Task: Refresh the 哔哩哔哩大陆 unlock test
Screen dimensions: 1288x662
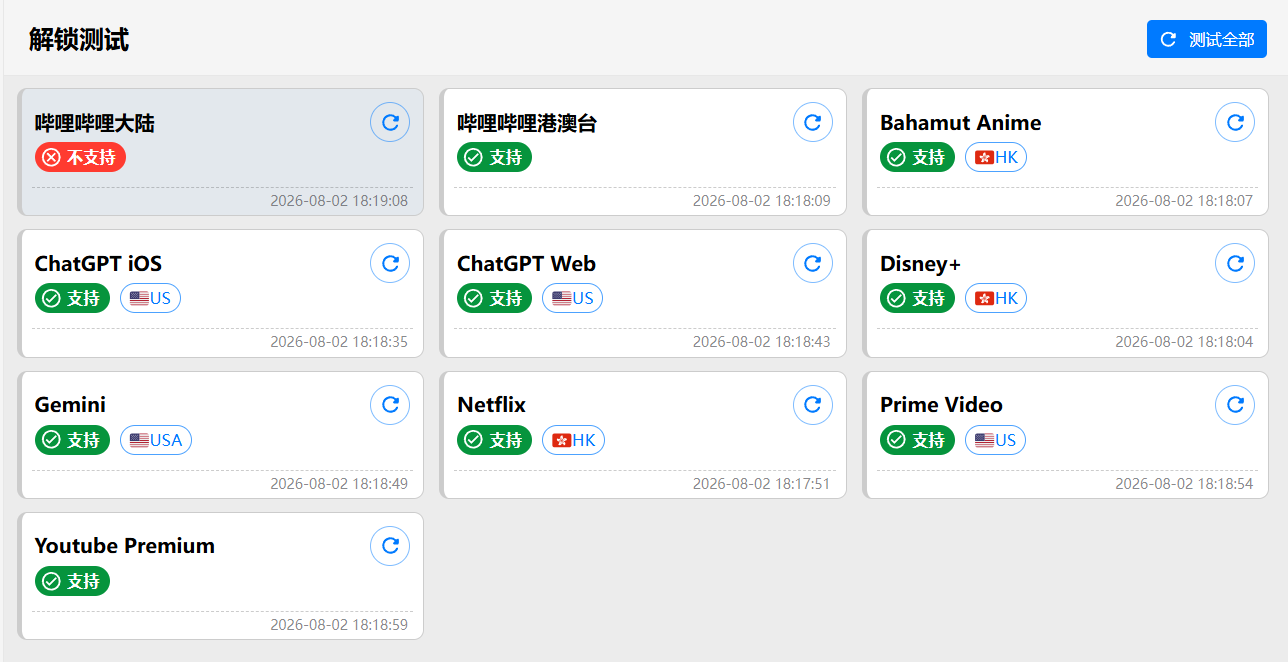Action: tap(390, 122)
